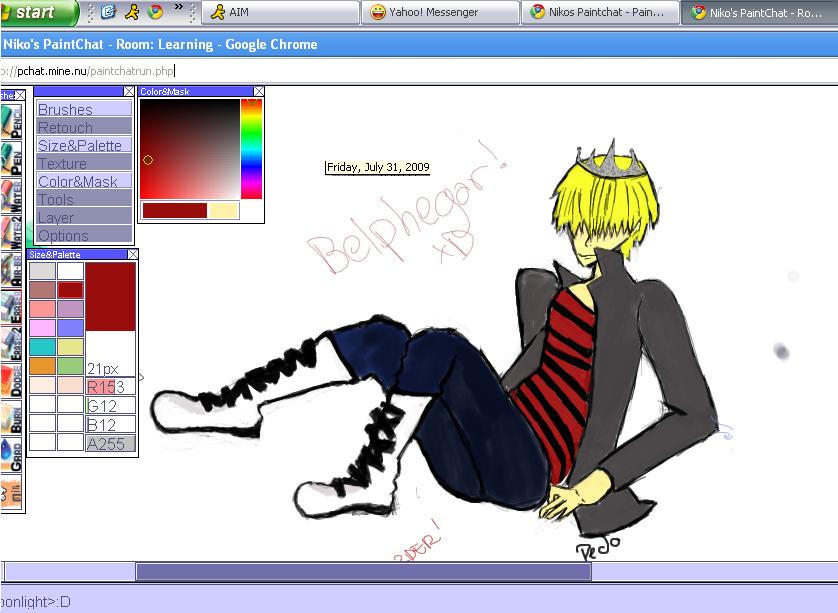838x613 pixels.
Task: Expand the quick launch overflow chevron
Action: coord(179,7)
